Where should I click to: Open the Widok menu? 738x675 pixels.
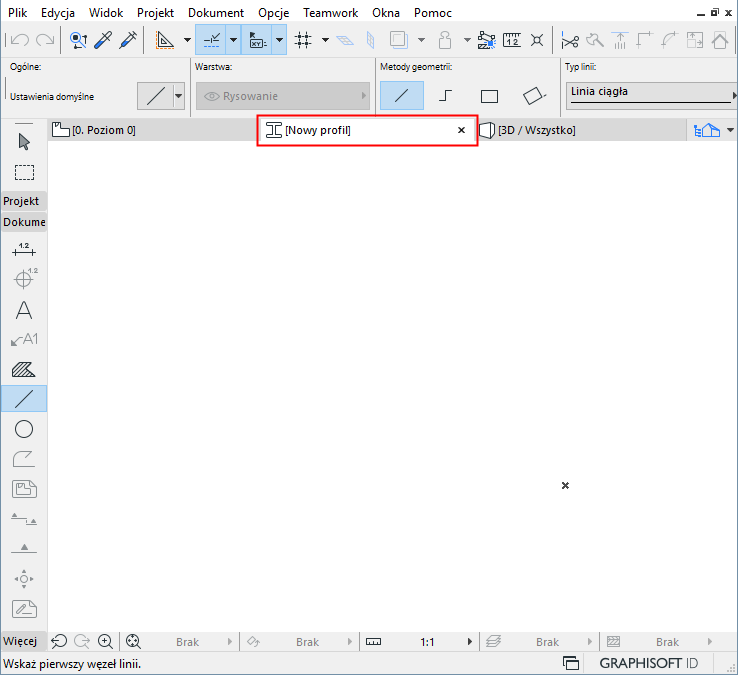[106, 13]
